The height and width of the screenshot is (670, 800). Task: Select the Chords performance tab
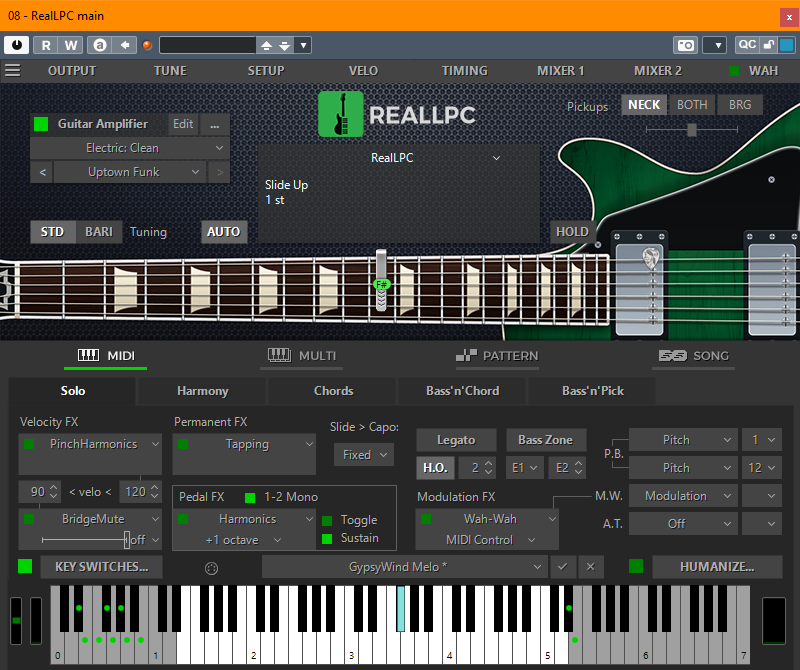[333, 391]
